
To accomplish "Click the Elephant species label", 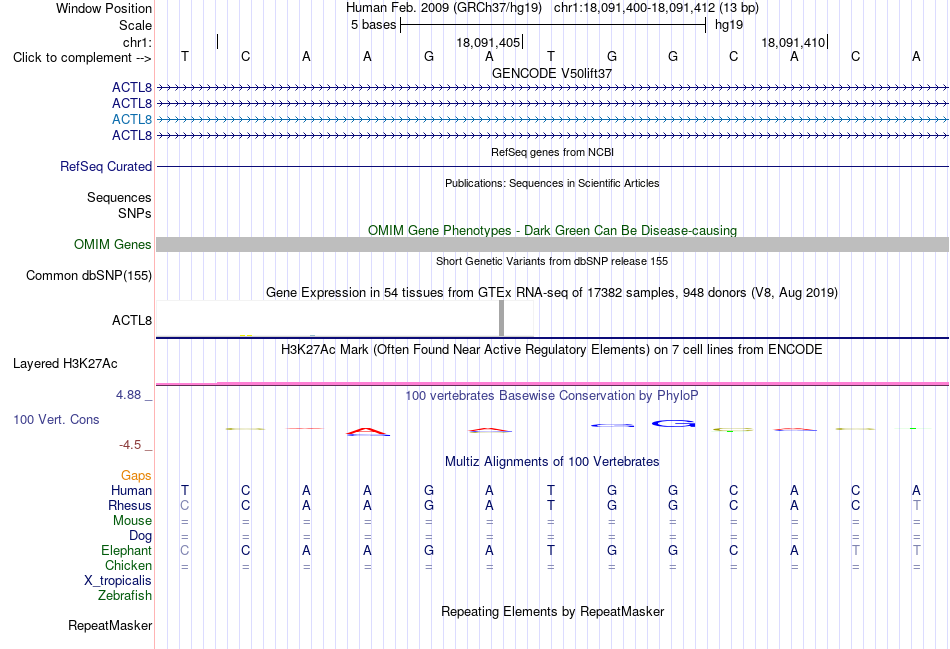I will 126,550.
